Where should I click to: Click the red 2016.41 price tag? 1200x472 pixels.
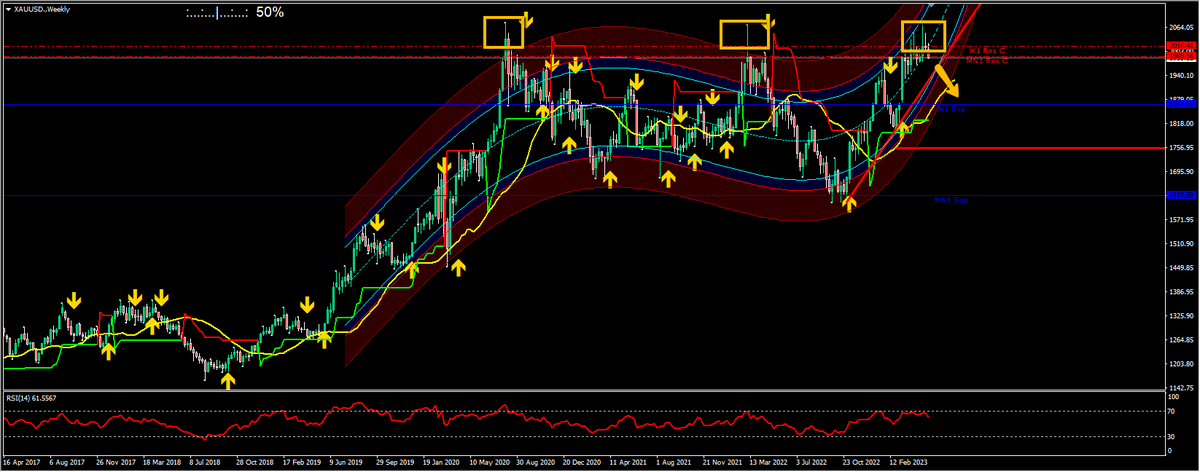coord(1182,46)
